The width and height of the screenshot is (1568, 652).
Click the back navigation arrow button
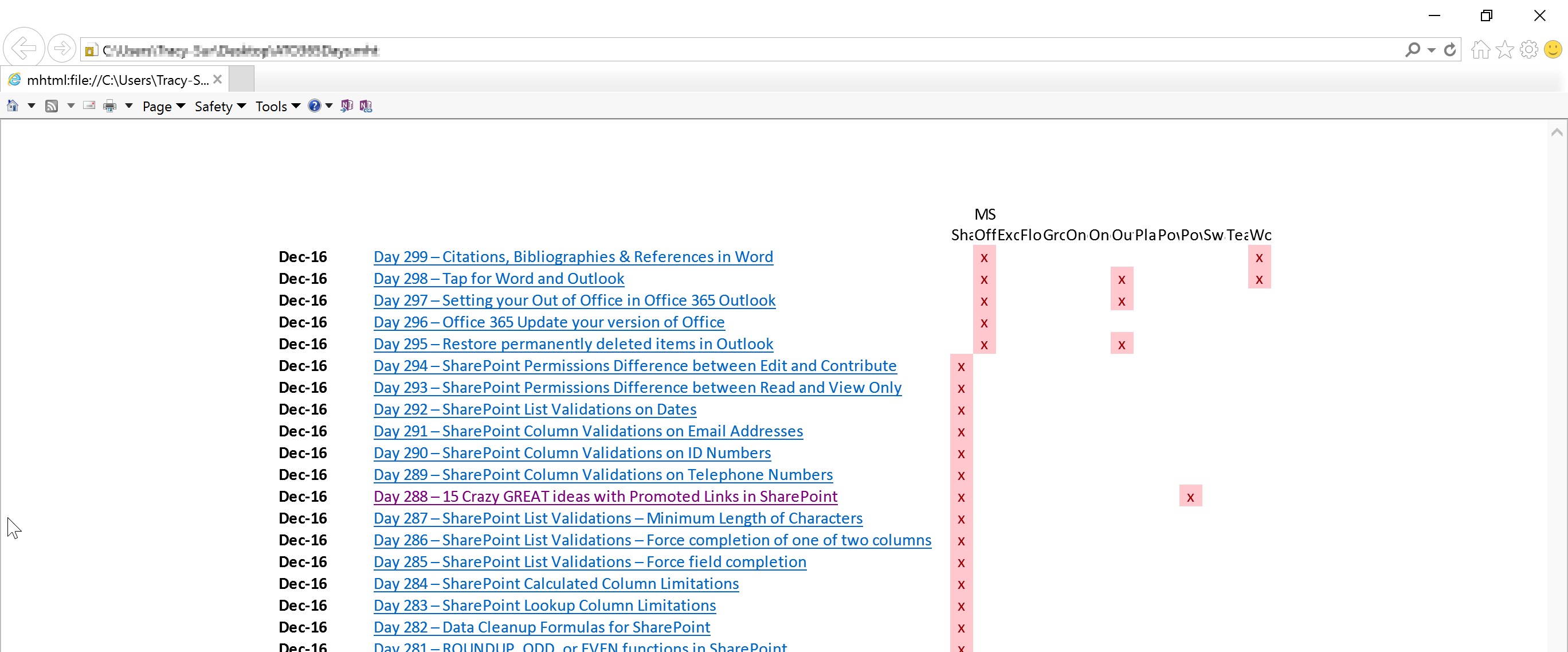tap(23, 48)
